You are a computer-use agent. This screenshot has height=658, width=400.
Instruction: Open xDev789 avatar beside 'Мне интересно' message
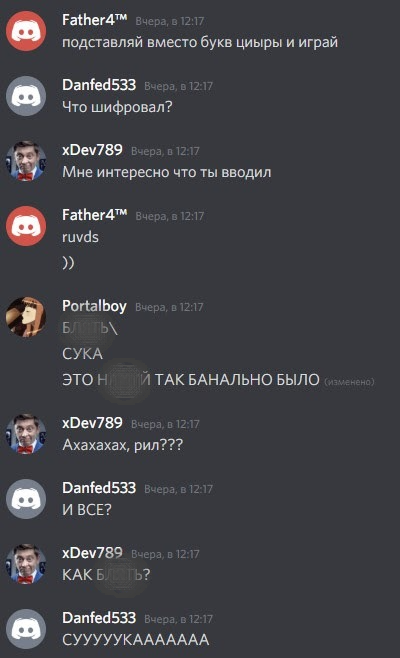tap(26, 161)
